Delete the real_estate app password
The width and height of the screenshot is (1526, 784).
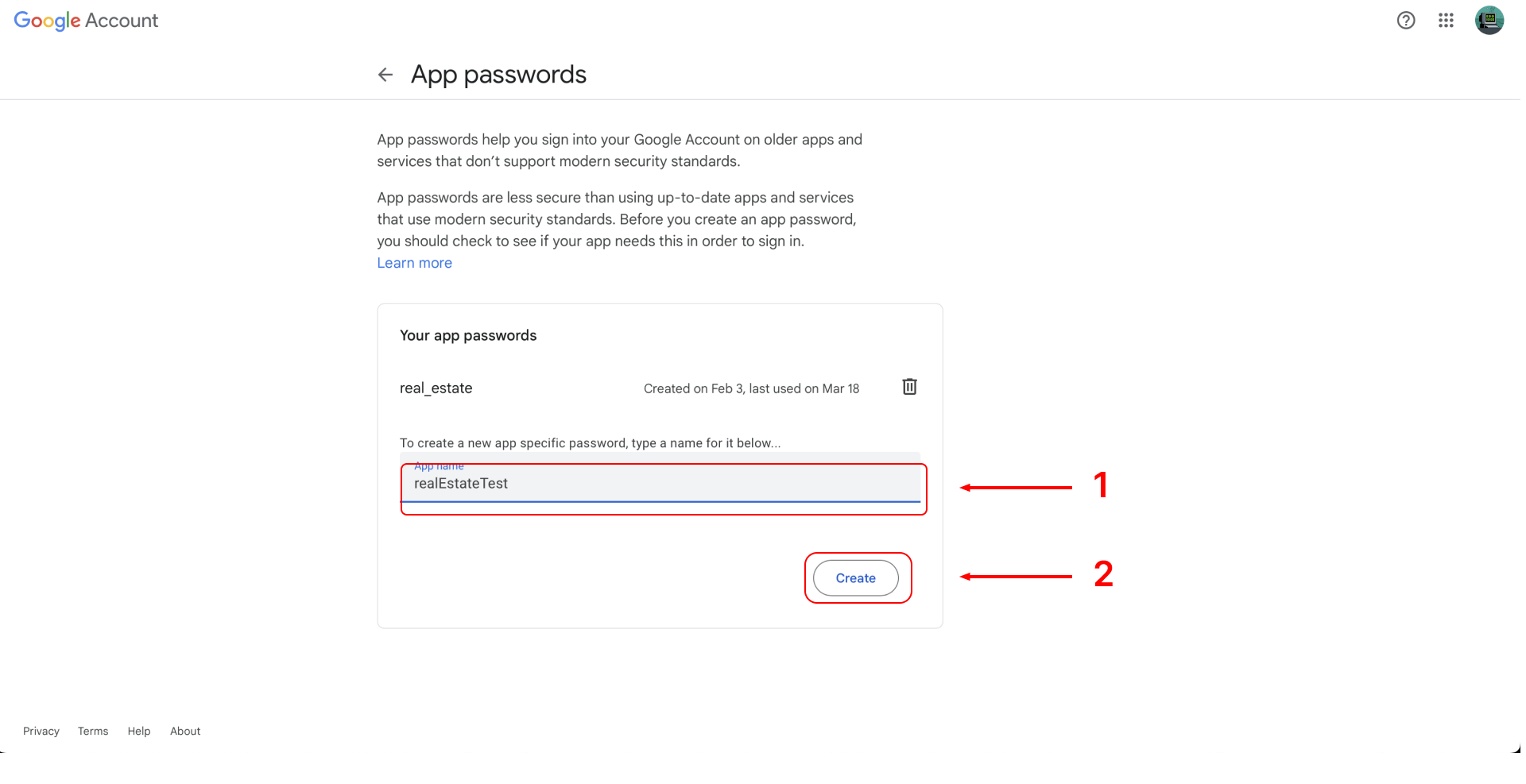tap(909, 387)
